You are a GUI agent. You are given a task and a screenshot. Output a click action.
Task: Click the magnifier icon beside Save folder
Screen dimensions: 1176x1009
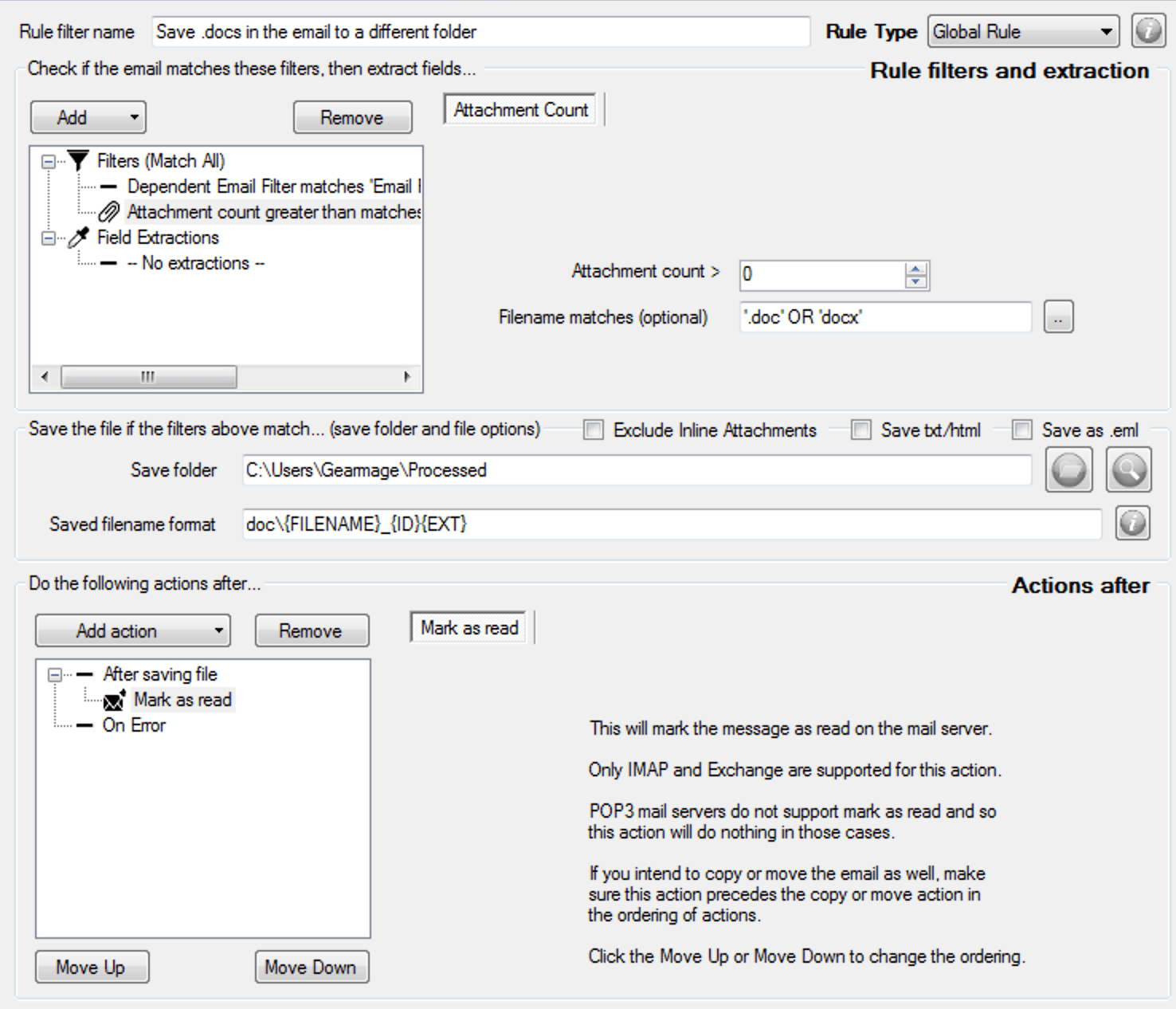(x=1128, y=470)
